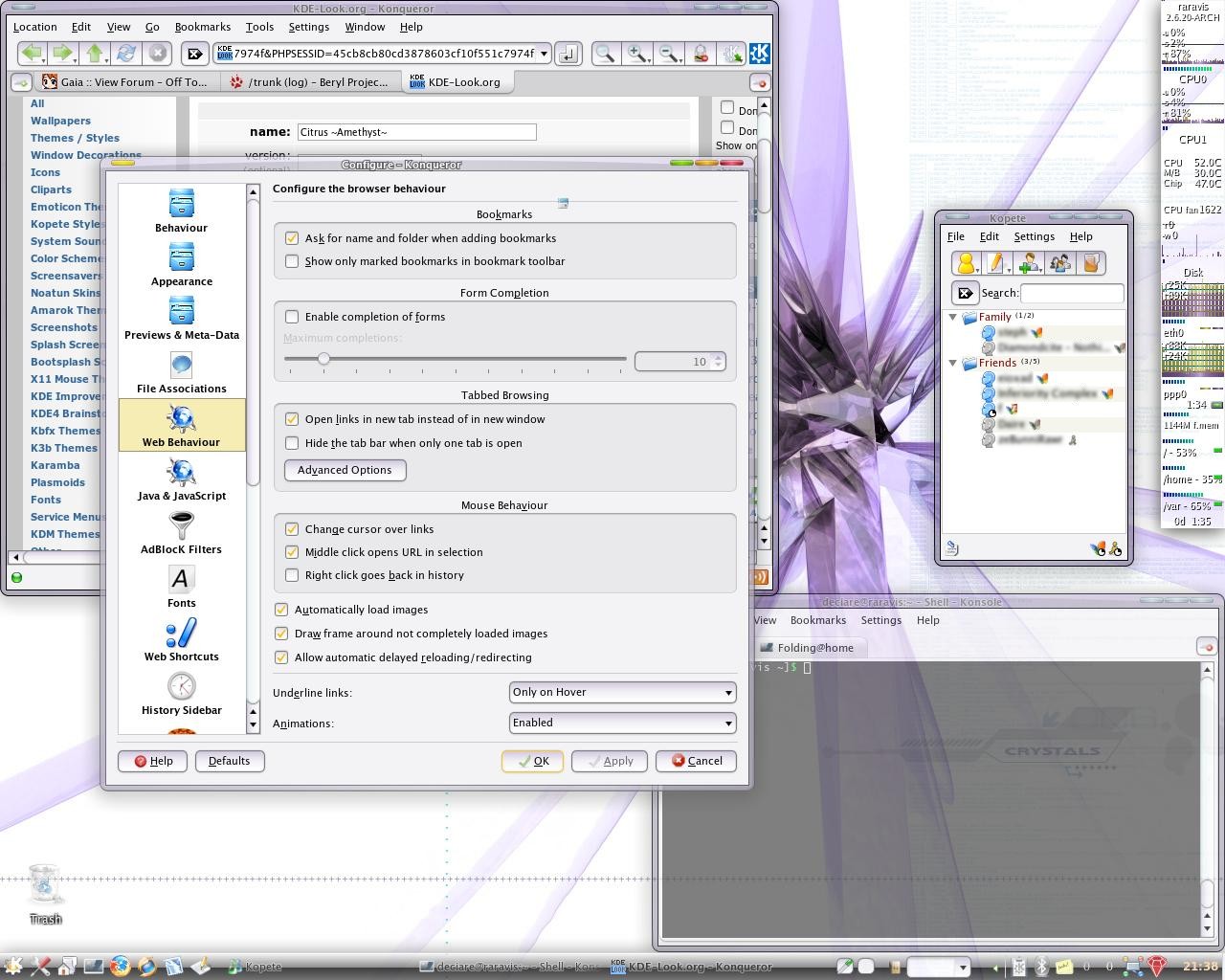Zoom in using Konqueror toolbar icon
The height and width of the screenshot is (980, 1225).
[635, 55]
